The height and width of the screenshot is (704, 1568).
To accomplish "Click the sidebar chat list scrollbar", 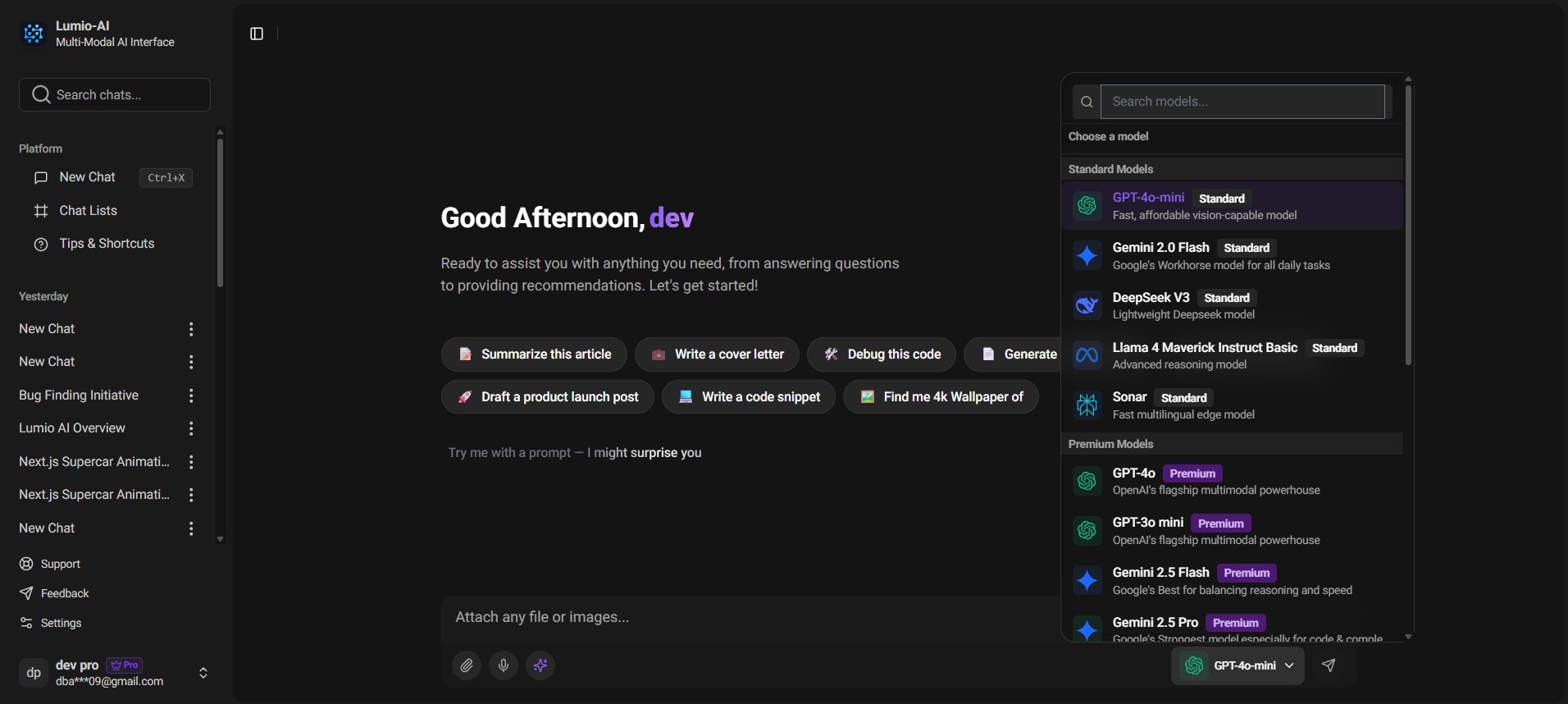I will [x=220, y=212].
